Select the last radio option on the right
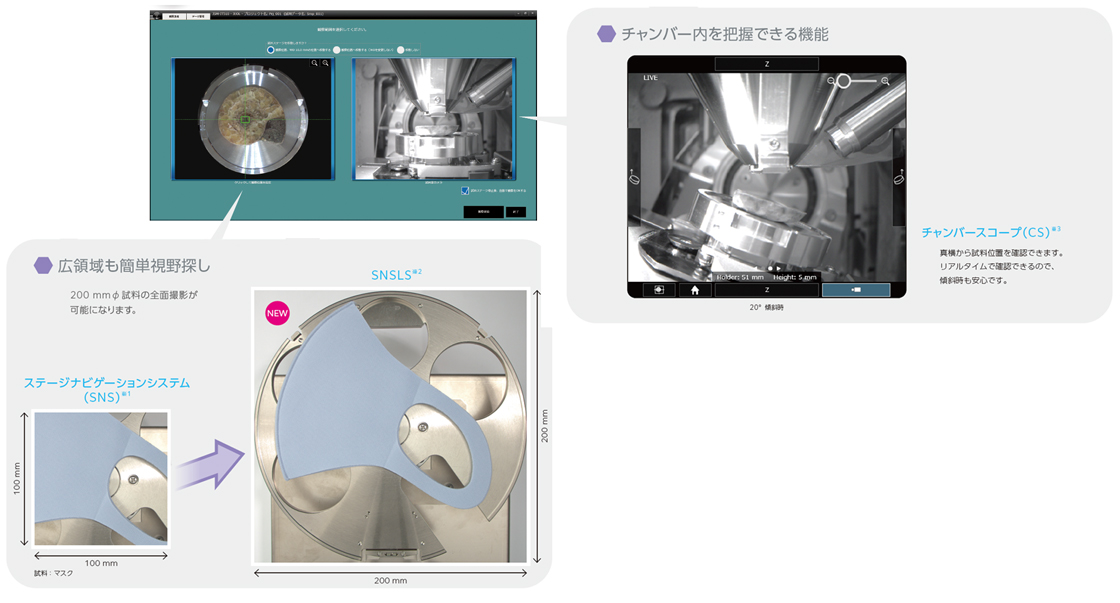The width and height of the screenshot is (1120, 603). coord(400,49)
